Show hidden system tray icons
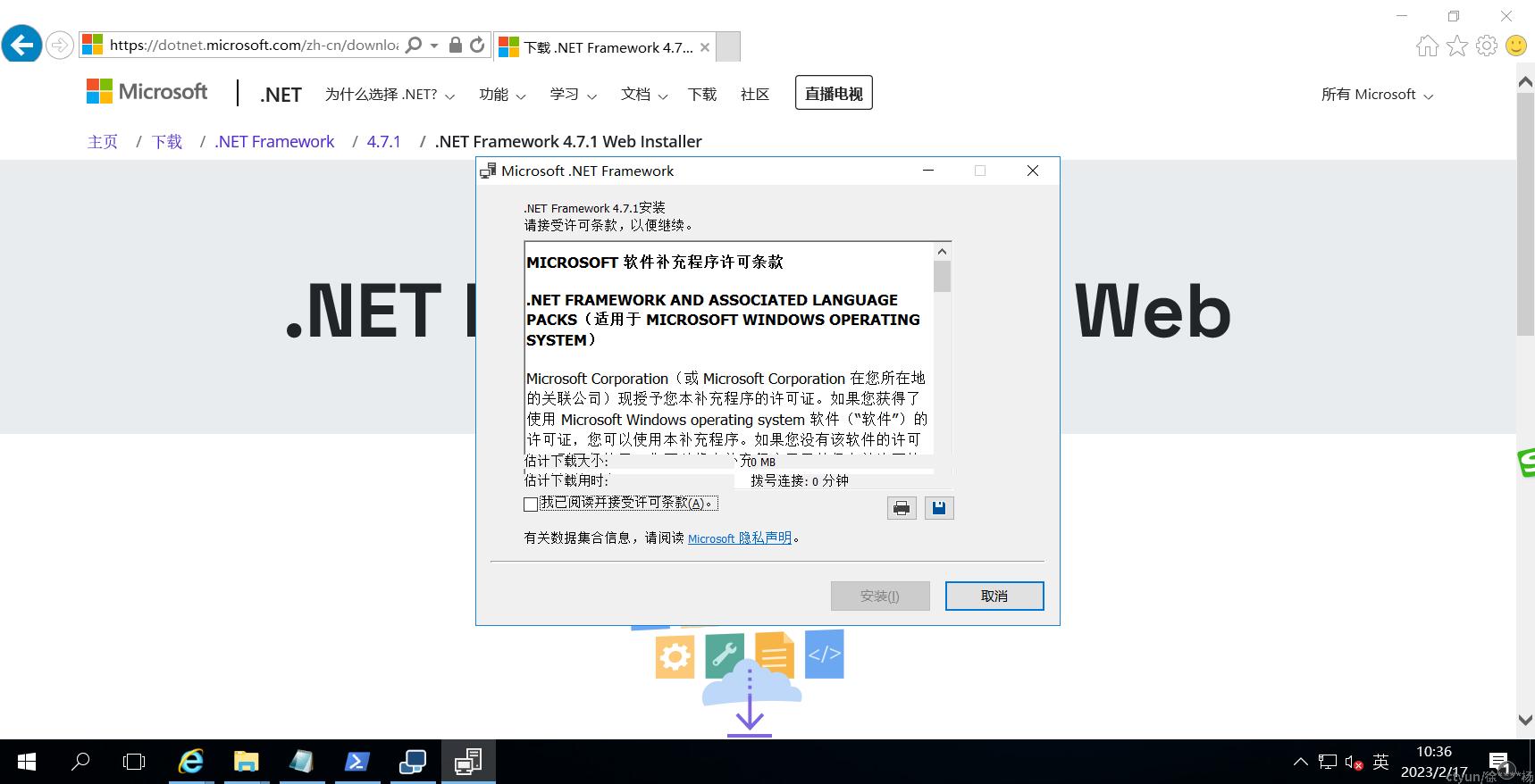The image size is (1535, 784). 1301,762
